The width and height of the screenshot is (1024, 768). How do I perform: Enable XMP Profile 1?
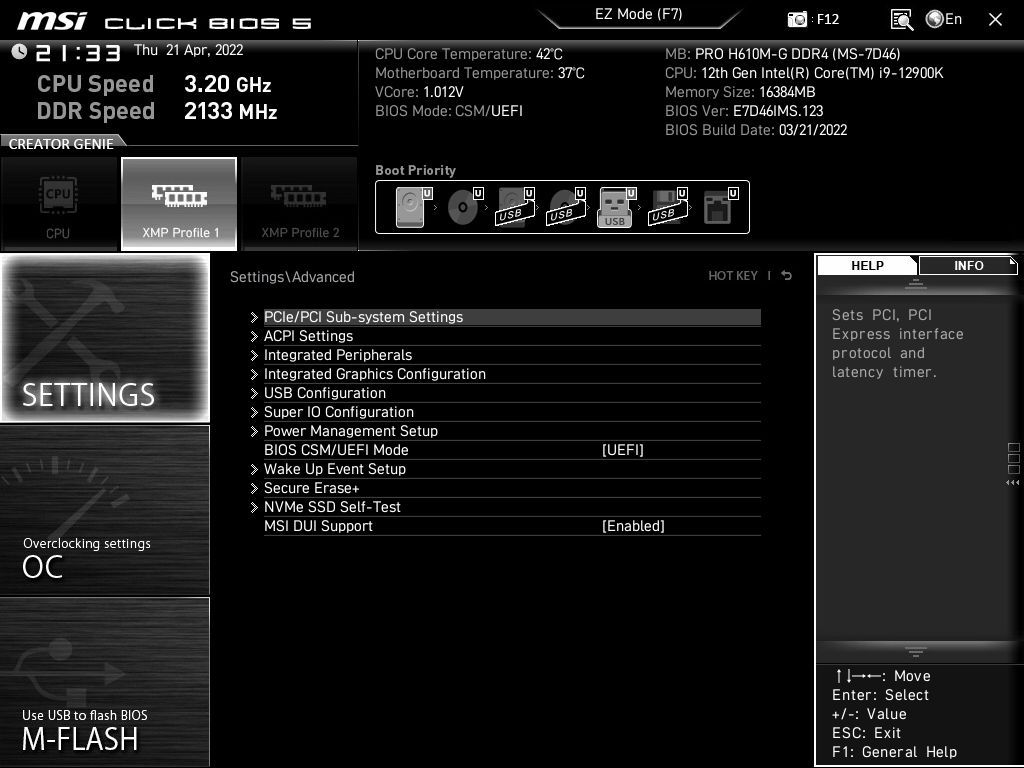click(179, 204)
